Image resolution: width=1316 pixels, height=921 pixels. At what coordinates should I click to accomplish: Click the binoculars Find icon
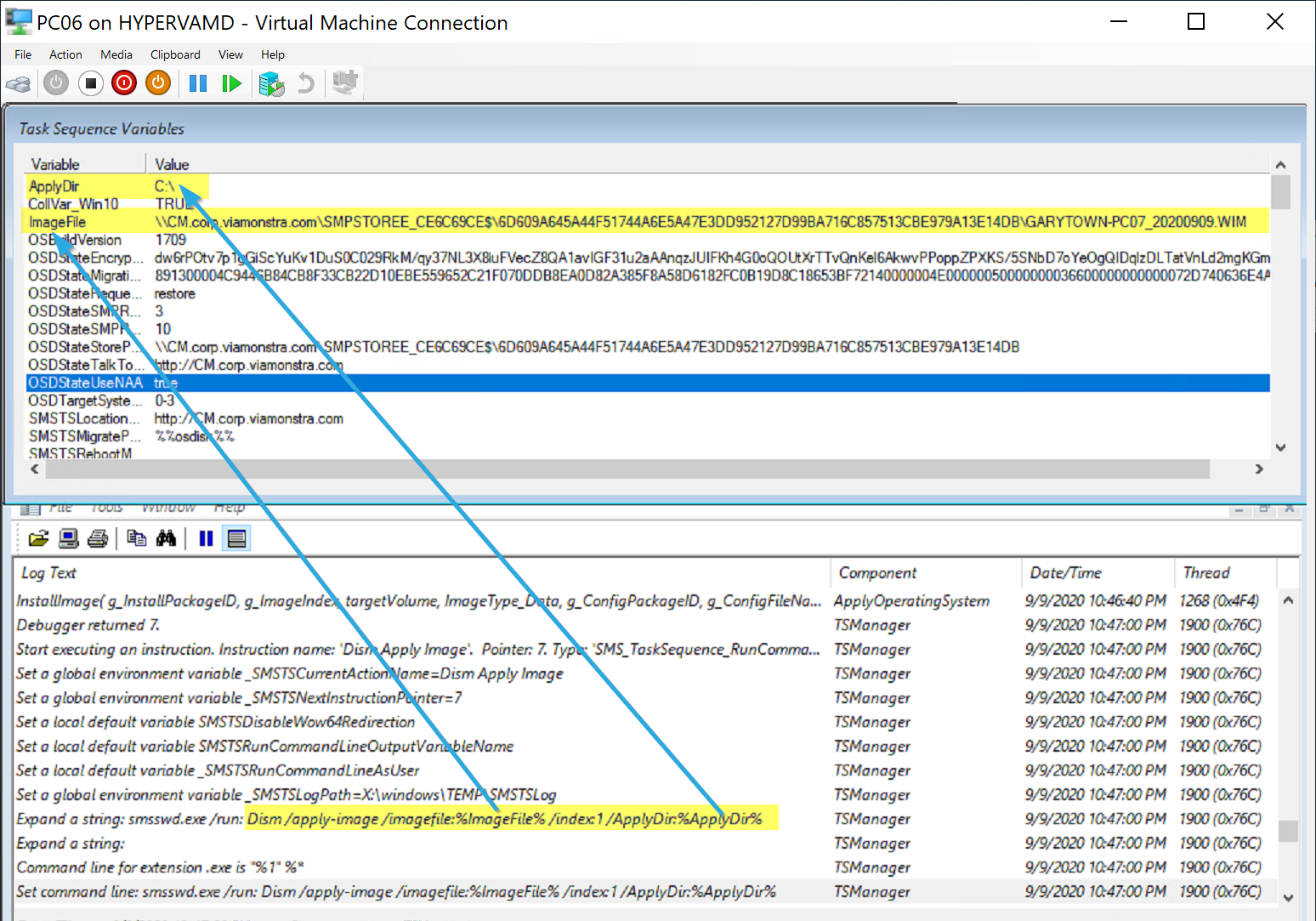coord(167,538)
